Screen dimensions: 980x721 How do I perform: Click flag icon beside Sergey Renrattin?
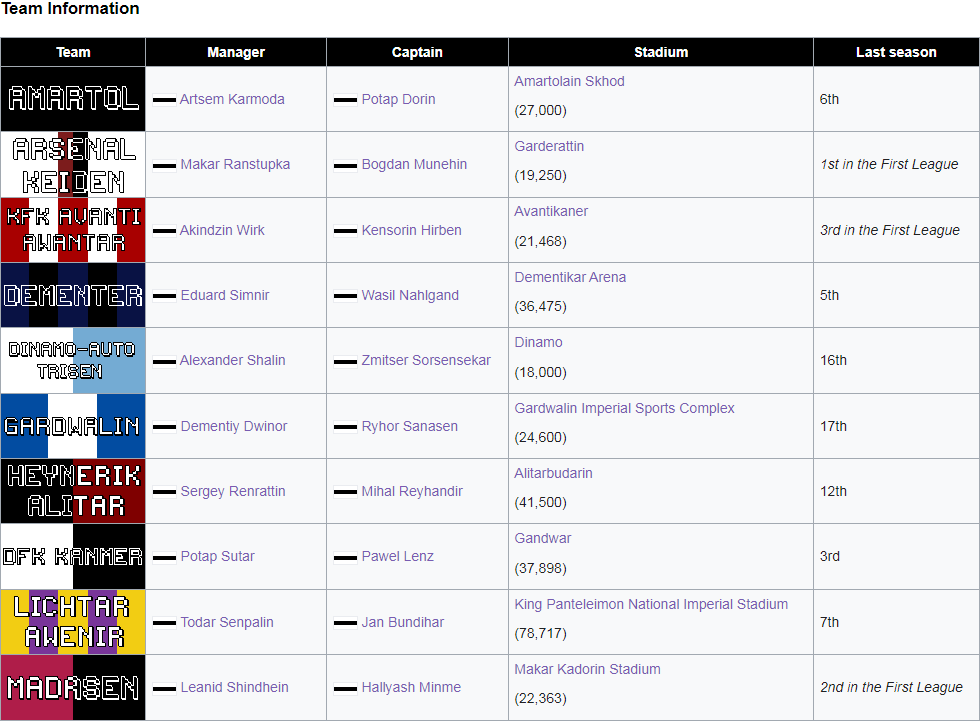tap(164, 492)
